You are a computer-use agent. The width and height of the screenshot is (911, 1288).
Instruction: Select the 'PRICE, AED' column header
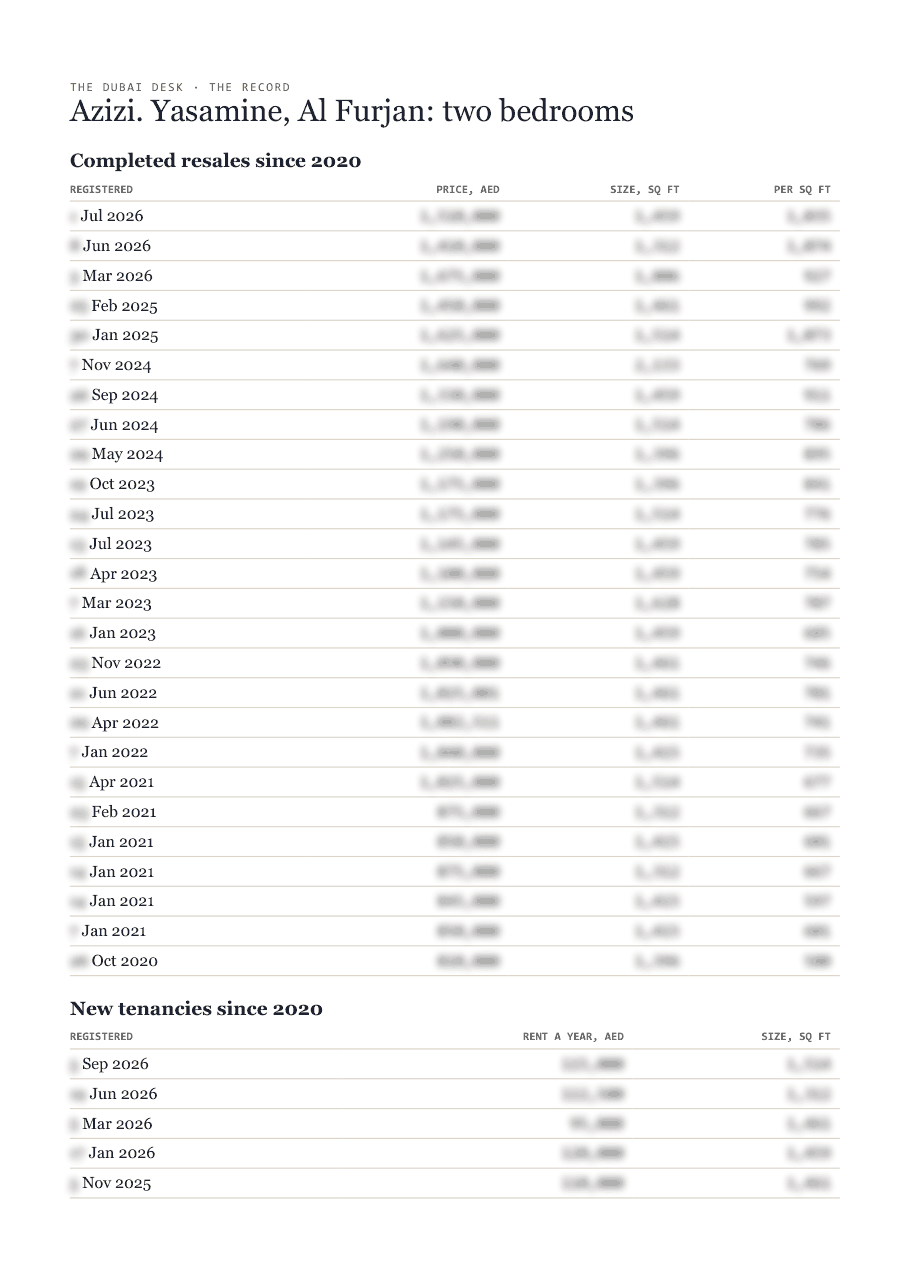[468, 189]
